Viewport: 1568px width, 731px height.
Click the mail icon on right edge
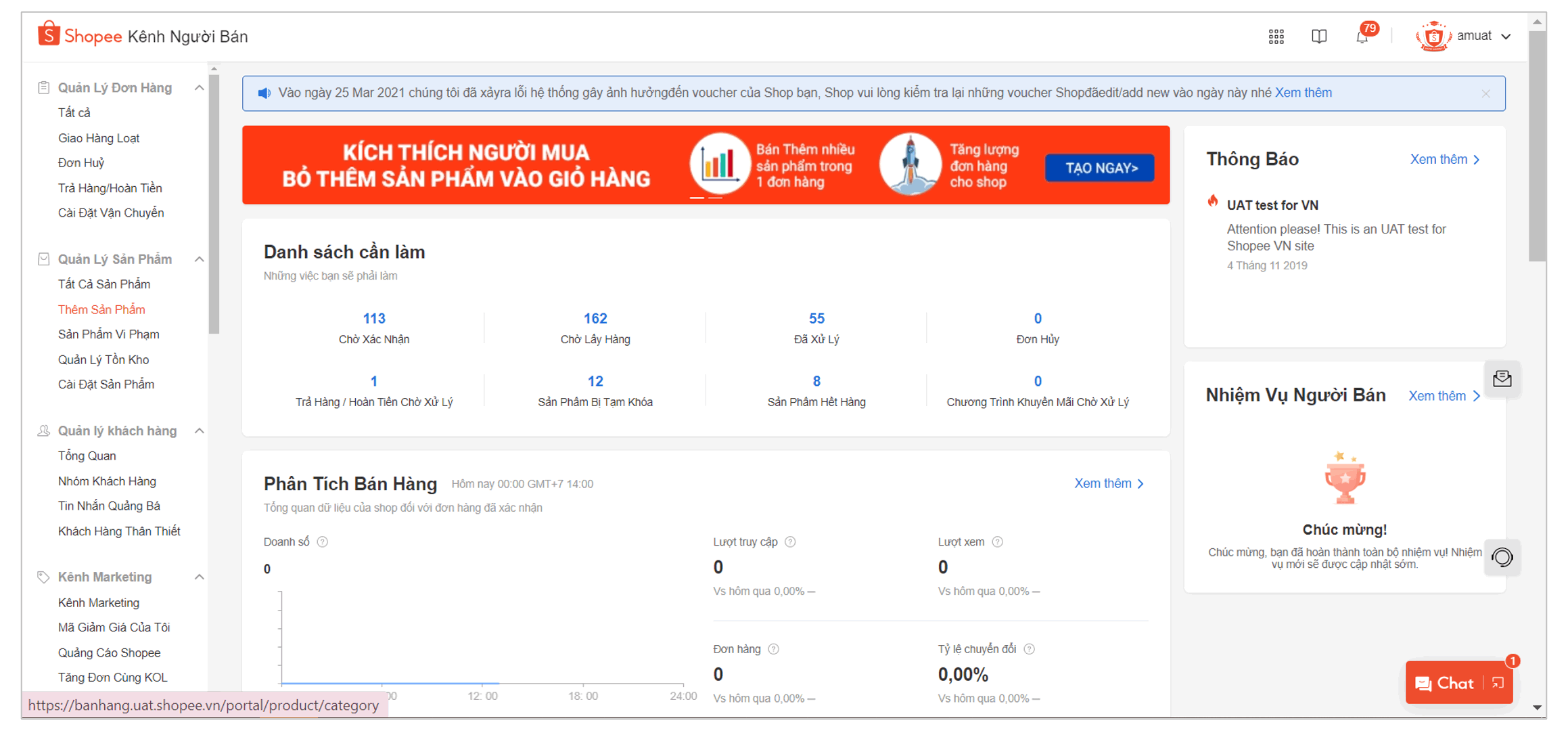point(1502,379)
